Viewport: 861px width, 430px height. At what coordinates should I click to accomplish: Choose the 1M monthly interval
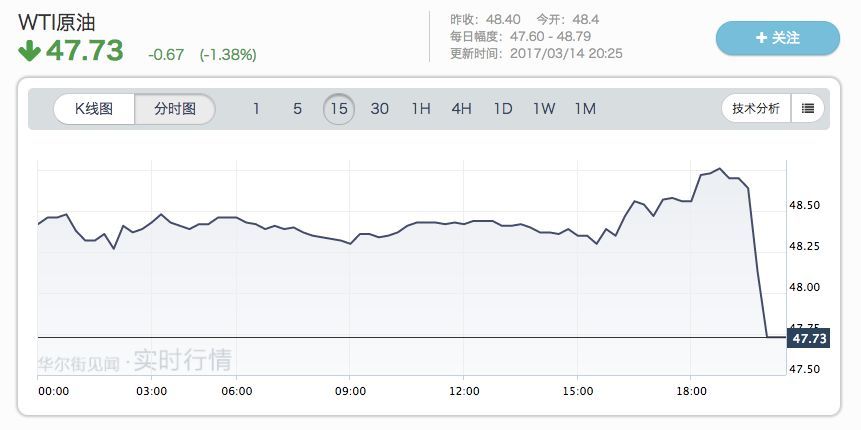(585, 109)
